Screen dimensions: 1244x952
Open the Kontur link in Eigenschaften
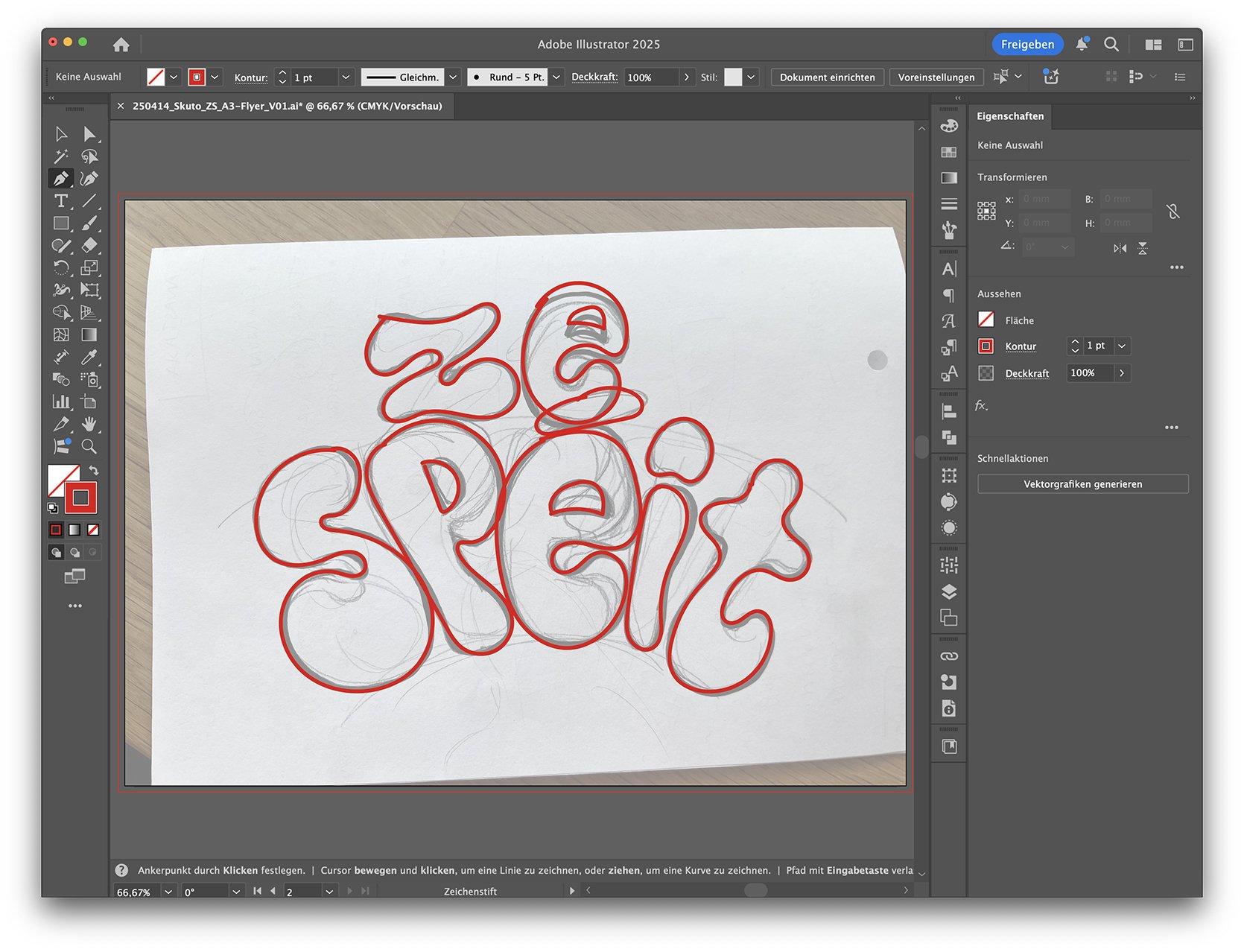click(x=1021, y=346)
